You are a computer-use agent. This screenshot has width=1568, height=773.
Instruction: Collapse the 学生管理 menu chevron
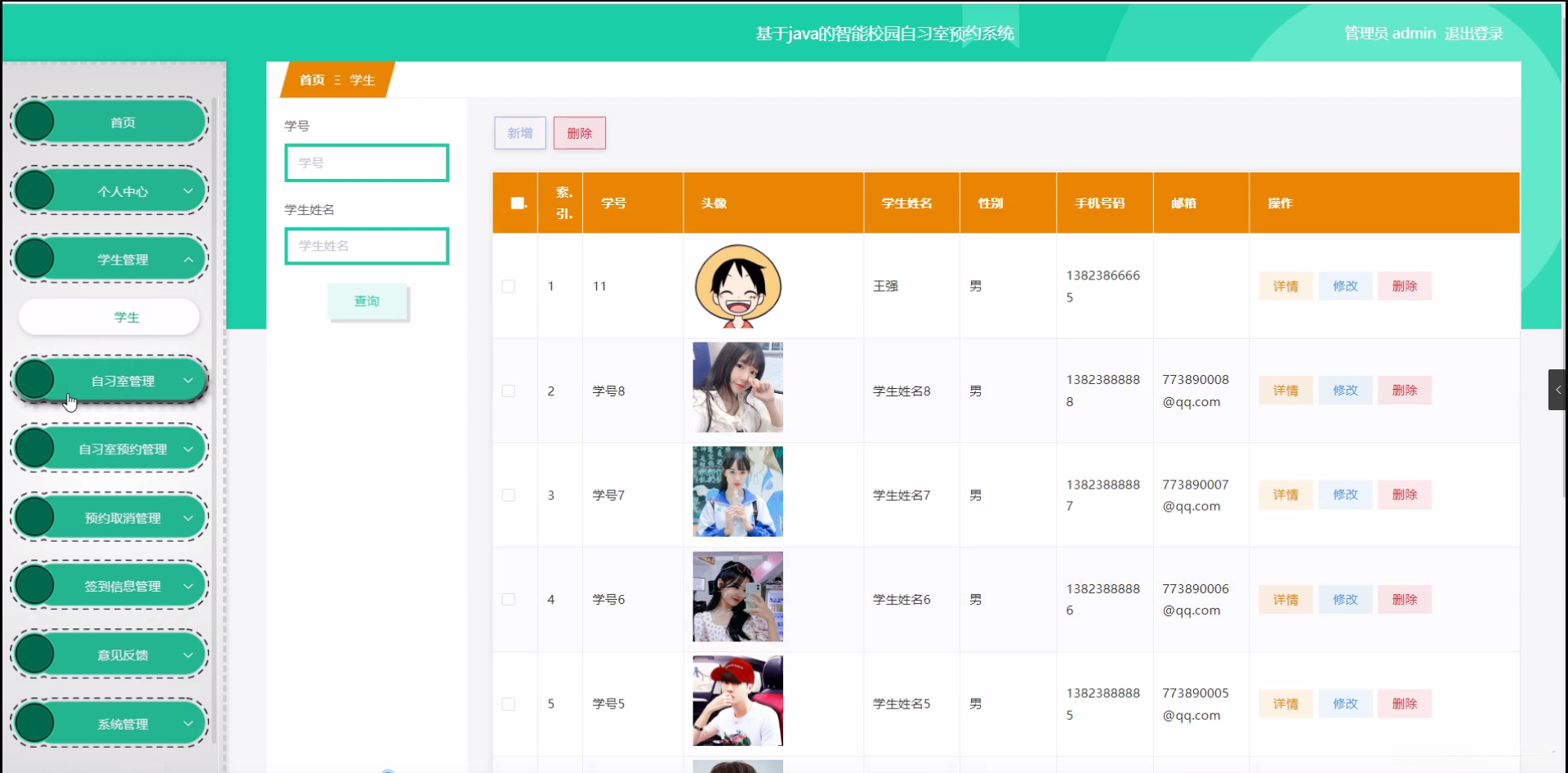point(188,259)
